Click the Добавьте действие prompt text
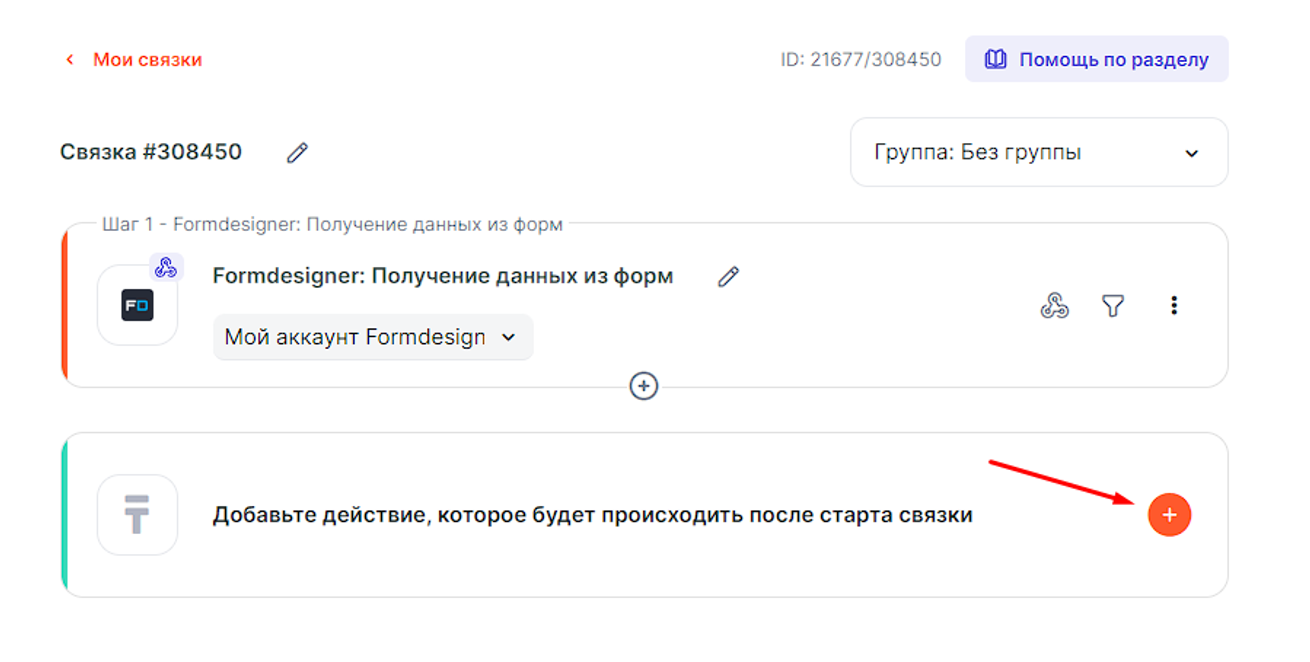The height and width of the screenshot is (662, 1310). pos(592,516)
